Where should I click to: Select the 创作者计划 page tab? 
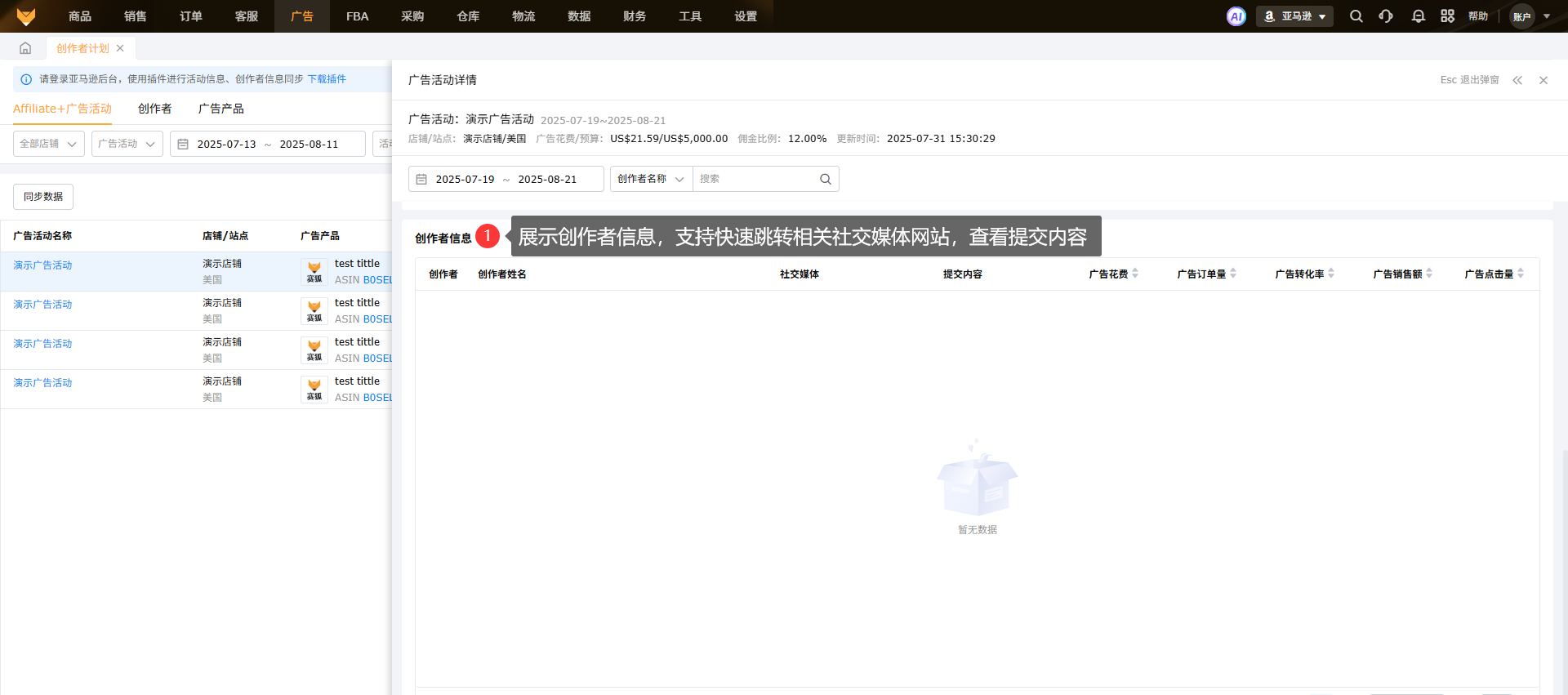pyautogui.click(x=82, y=48)
